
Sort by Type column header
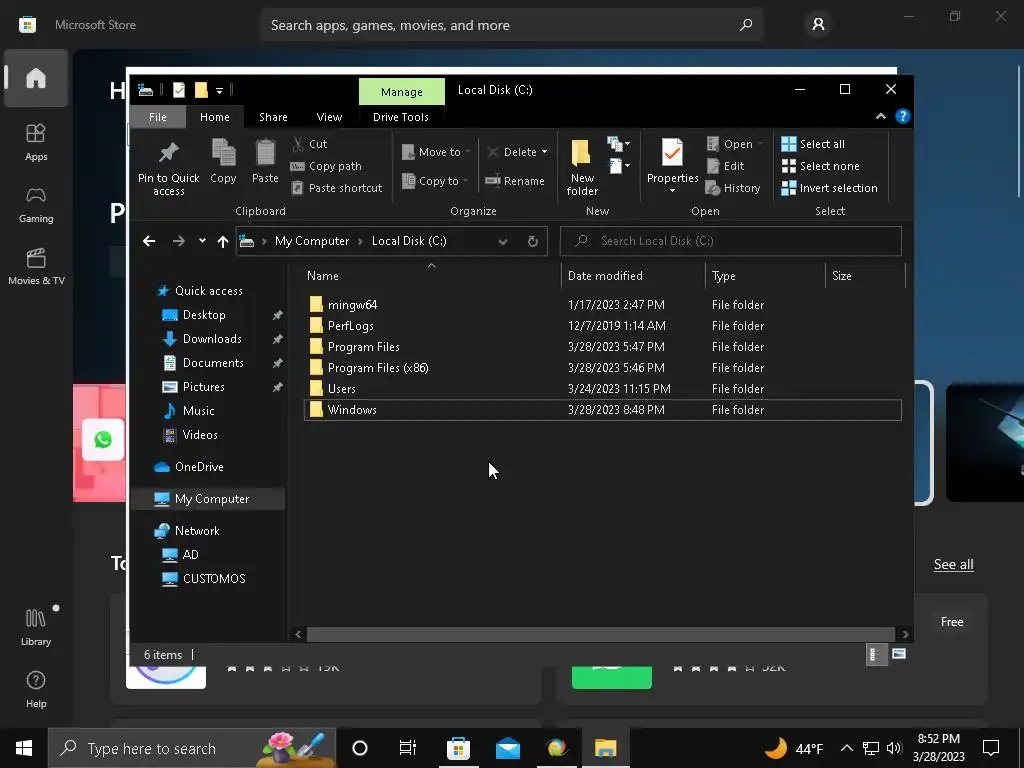tap(765, 276)
